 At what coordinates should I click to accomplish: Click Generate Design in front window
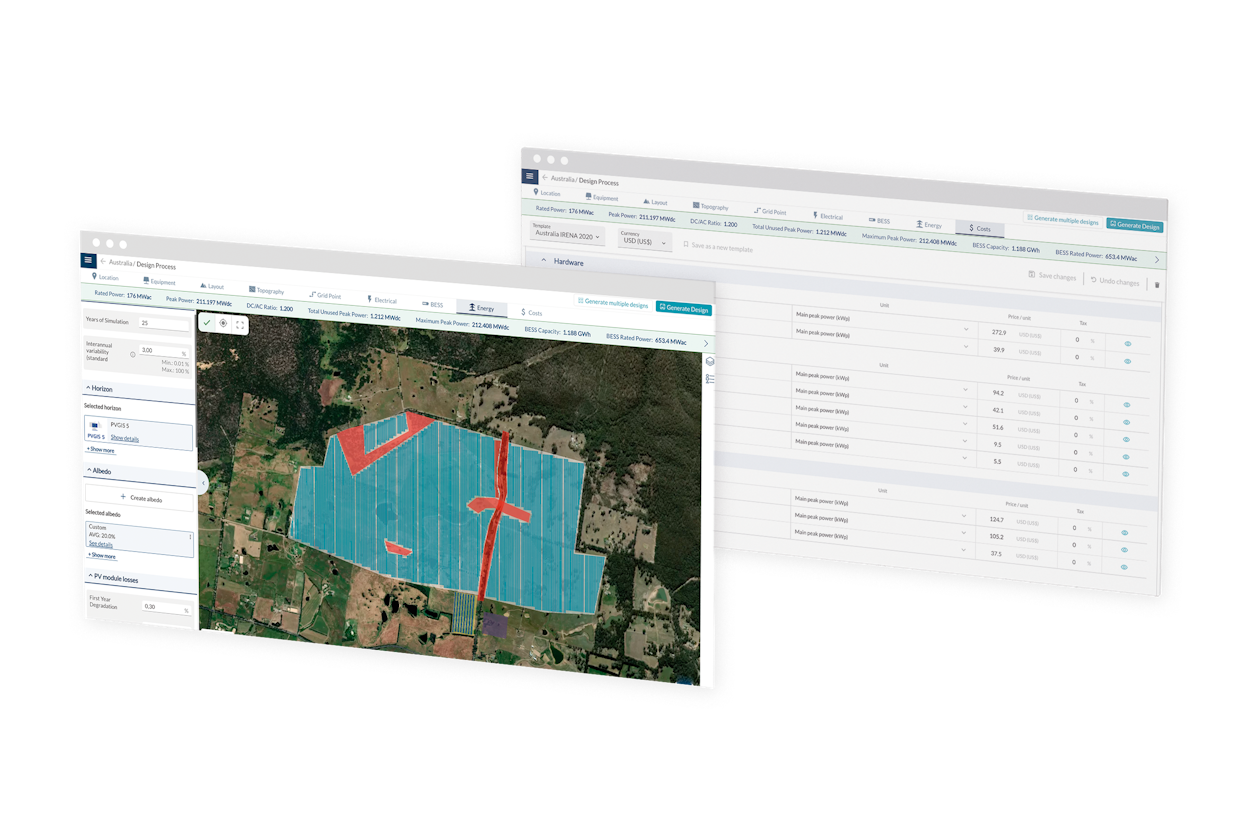point(684,309)
